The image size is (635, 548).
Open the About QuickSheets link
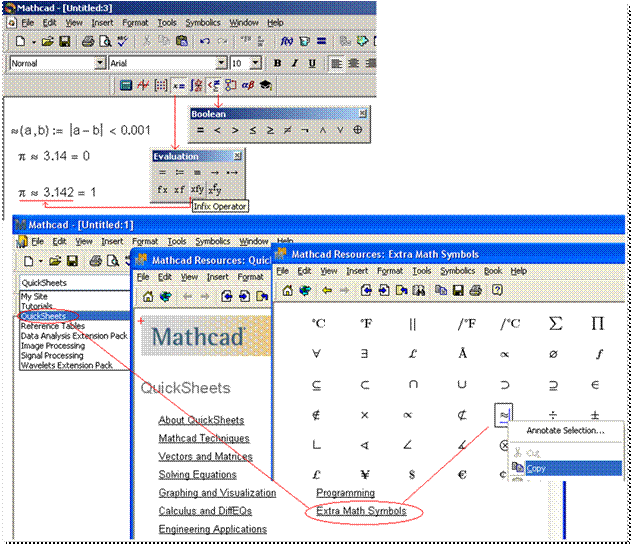[x=201, y=420]
